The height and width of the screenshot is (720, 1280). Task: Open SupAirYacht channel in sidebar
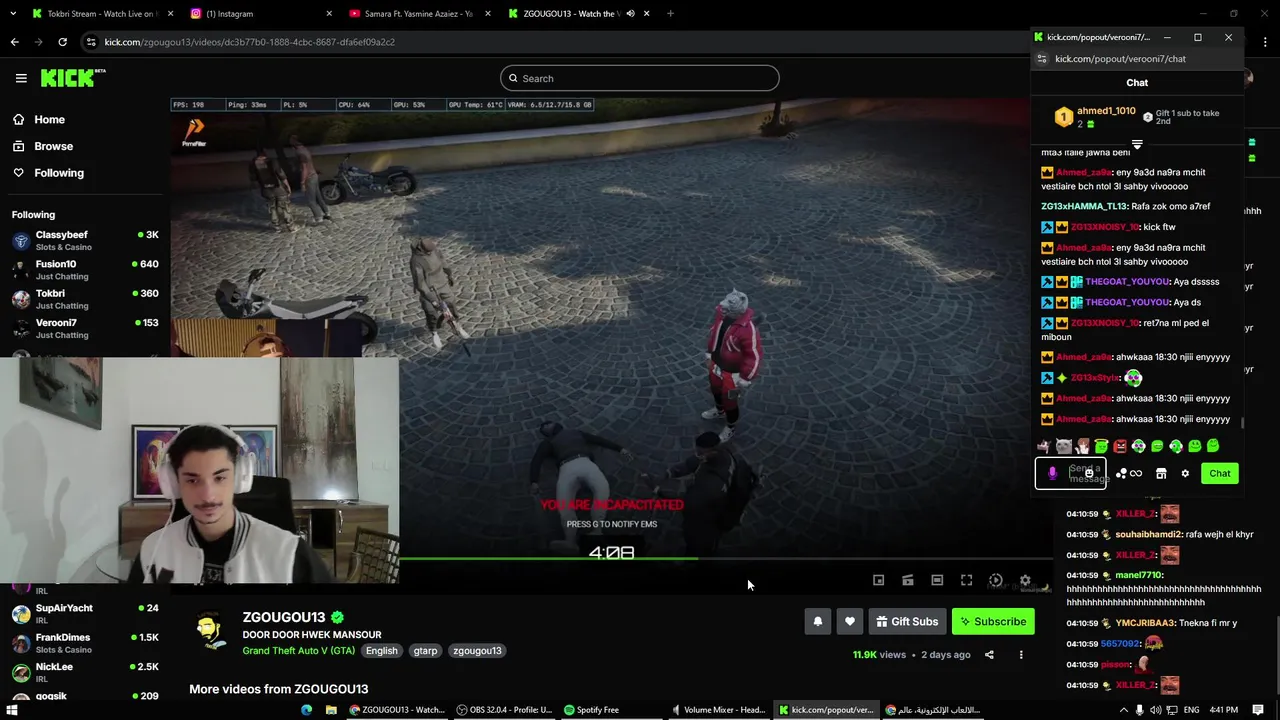85,613
